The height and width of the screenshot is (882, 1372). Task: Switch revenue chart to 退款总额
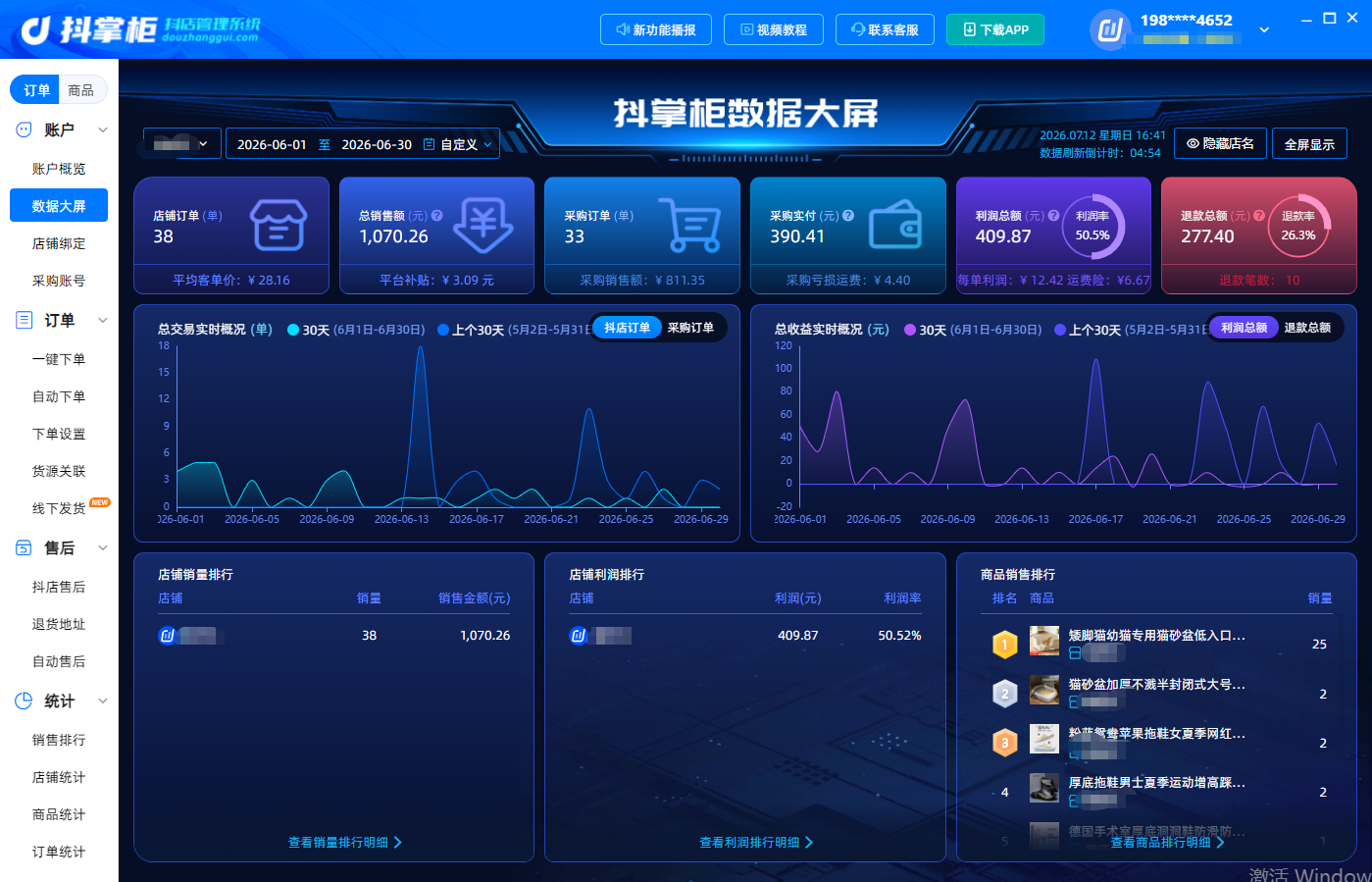coord(1308,328)
